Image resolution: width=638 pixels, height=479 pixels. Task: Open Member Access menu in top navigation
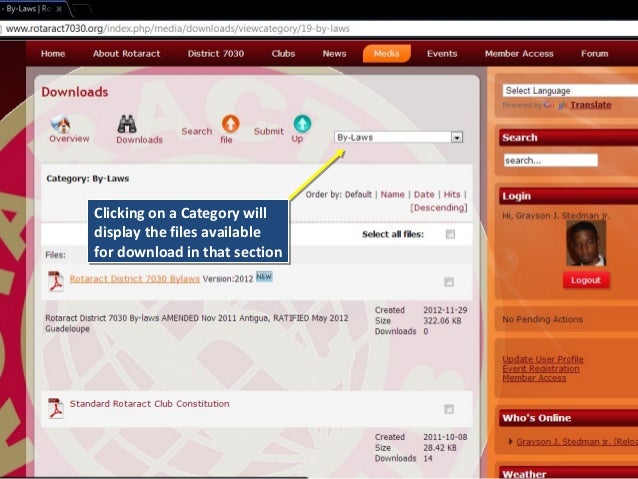(519, 54)
